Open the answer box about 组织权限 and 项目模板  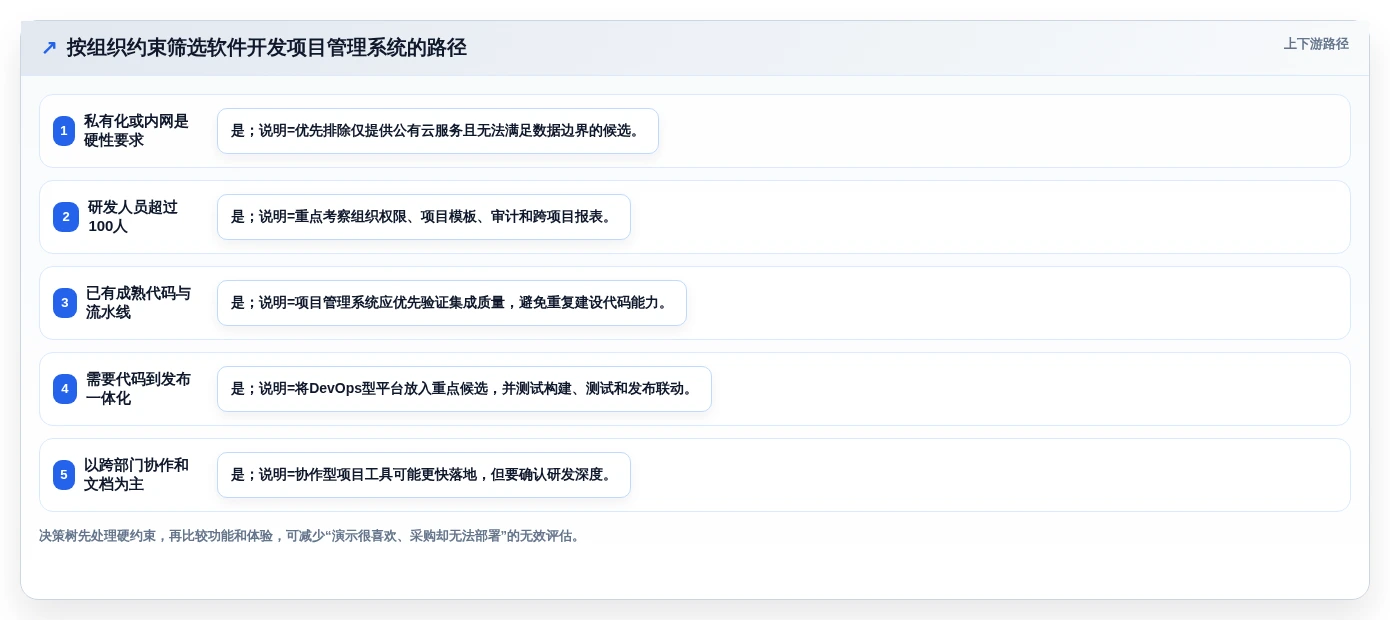(424, 217)
